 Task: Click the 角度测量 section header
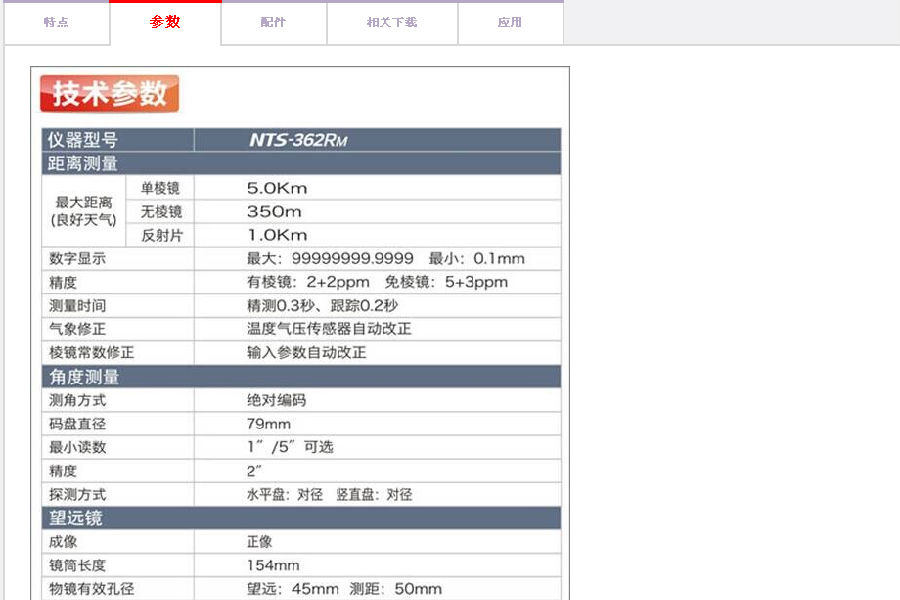[85, 377]
